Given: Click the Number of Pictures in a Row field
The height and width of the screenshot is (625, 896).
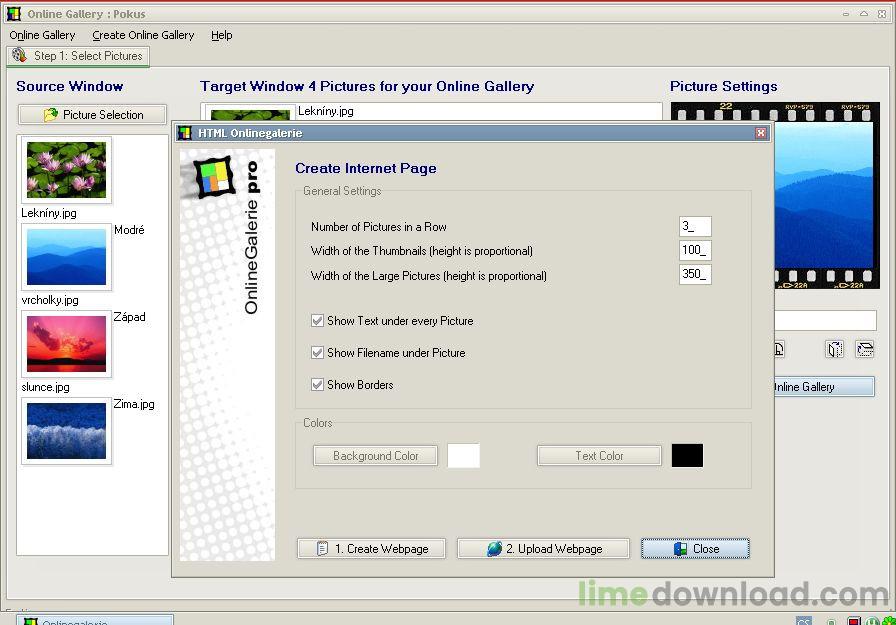Looking at the screenshot, I should 695,227.
